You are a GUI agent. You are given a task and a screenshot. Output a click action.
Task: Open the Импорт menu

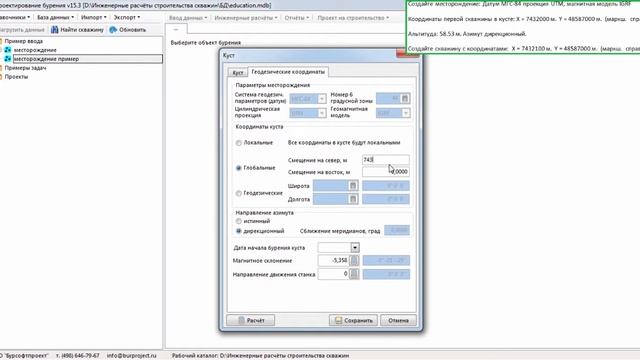click(93, 18)
